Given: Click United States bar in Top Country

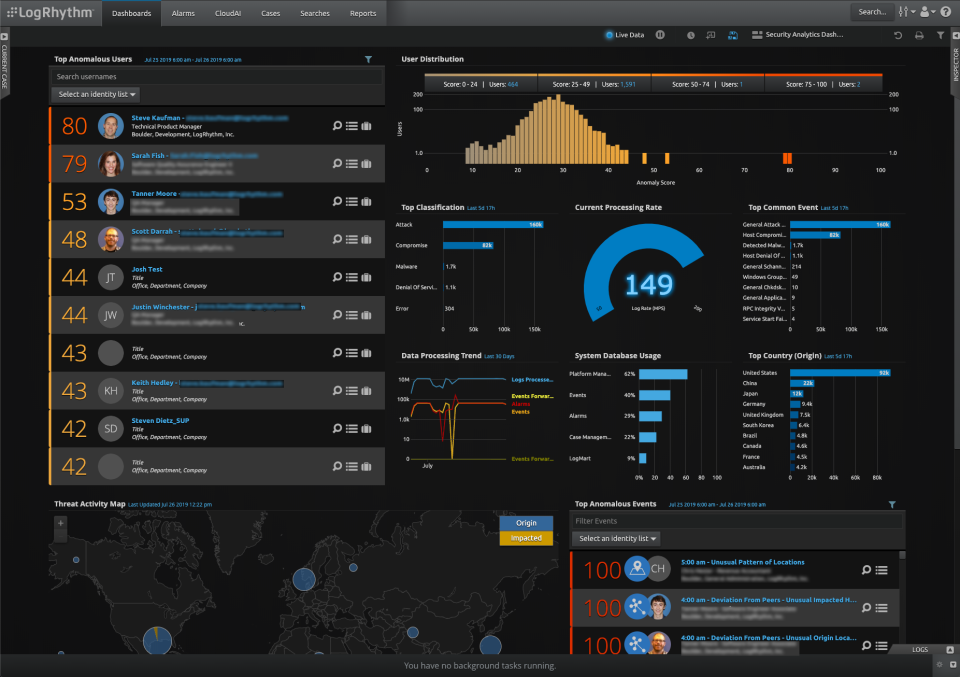Looking at the screenshot, I should (840, 373).
